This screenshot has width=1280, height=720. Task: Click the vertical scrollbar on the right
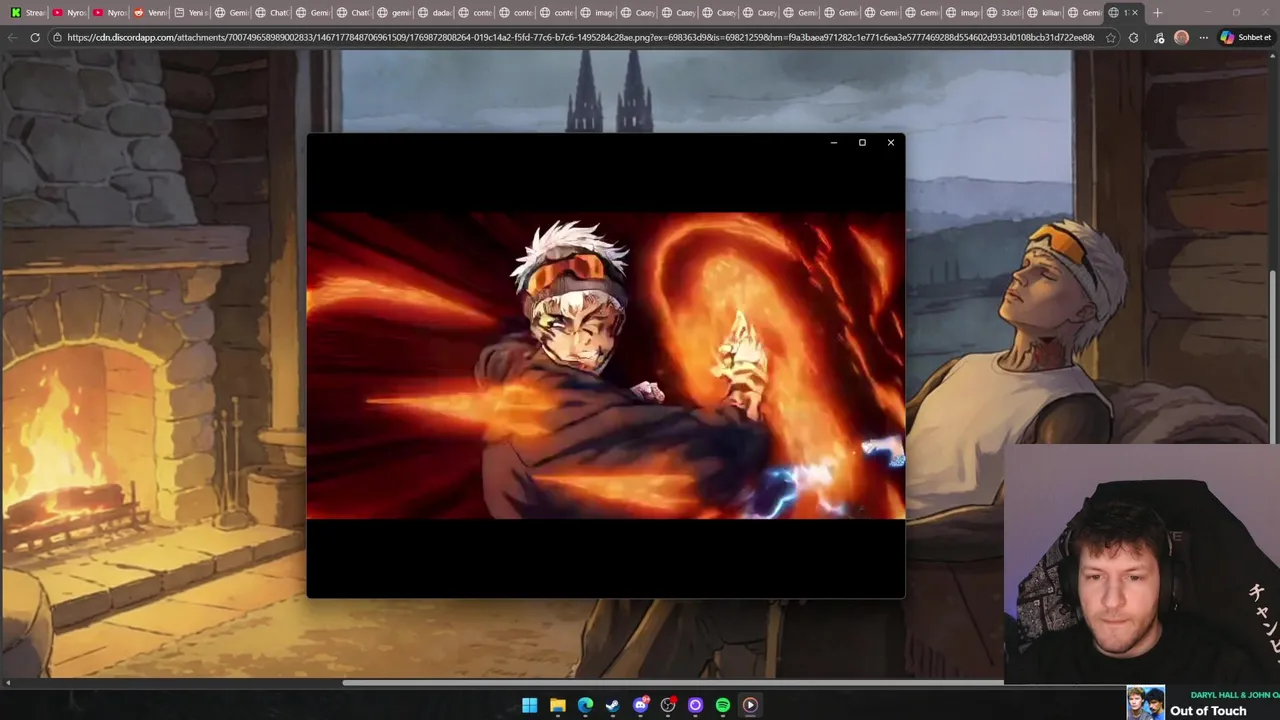(x=1274, y=356)
